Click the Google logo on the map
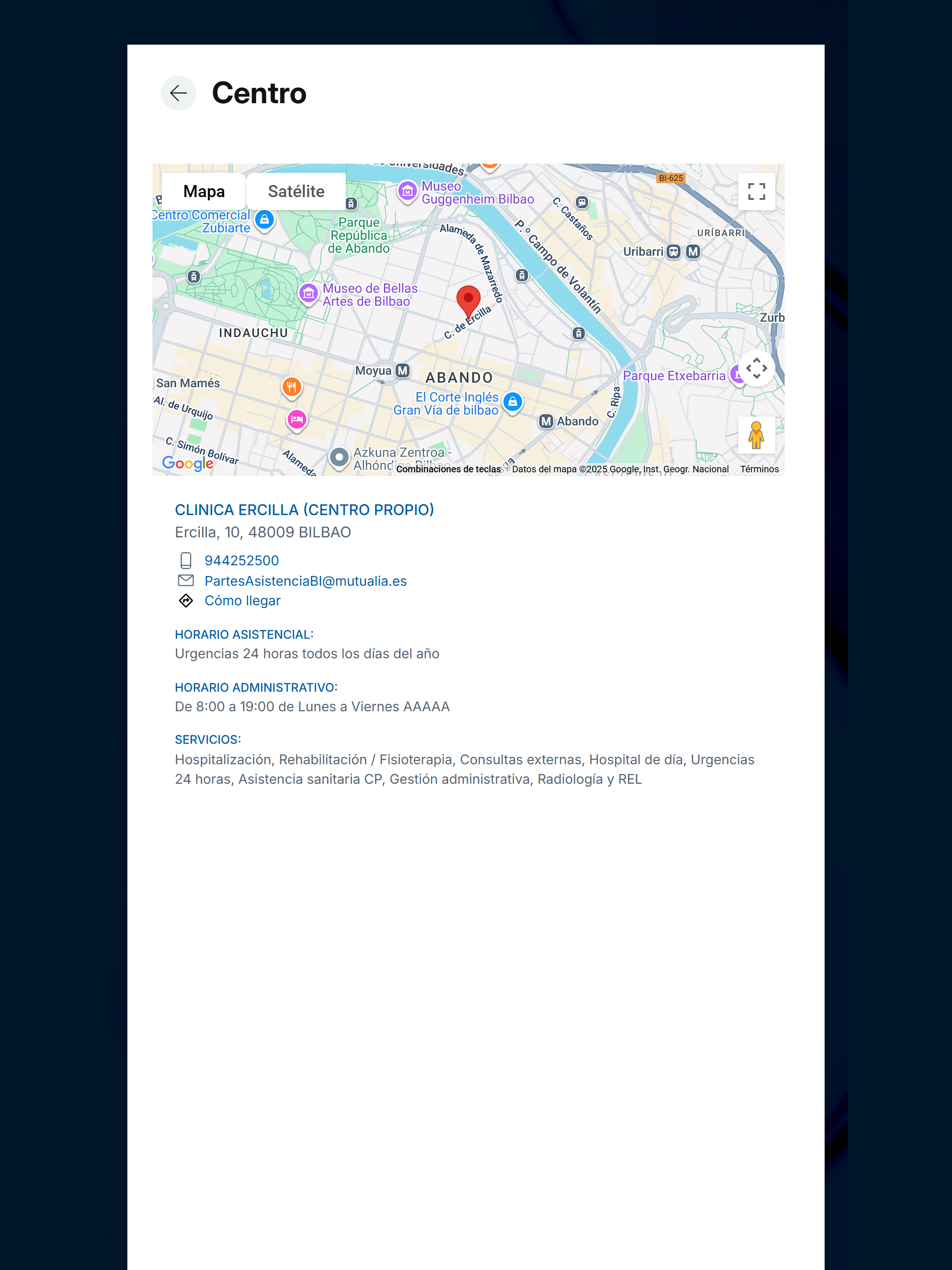Viewport: 952px width, 1270px height. [188, 463]
